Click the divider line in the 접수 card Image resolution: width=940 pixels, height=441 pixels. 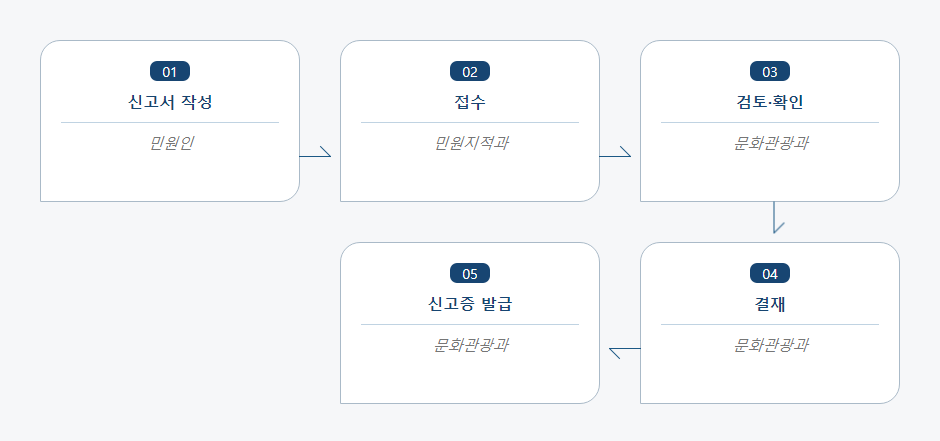pyautogui.click(x=470, y=122)
